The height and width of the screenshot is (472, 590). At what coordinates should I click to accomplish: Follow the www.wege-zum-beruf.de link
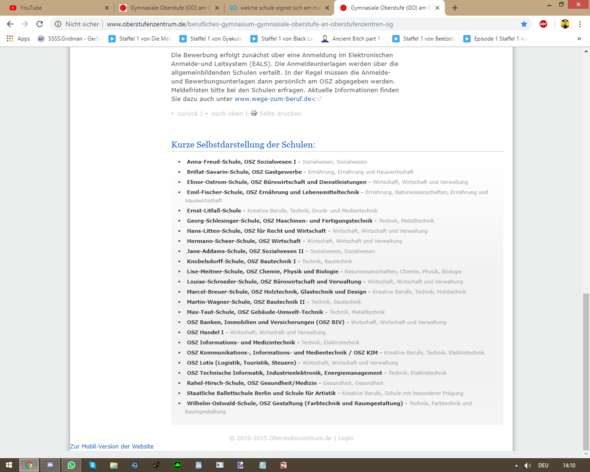275,99
